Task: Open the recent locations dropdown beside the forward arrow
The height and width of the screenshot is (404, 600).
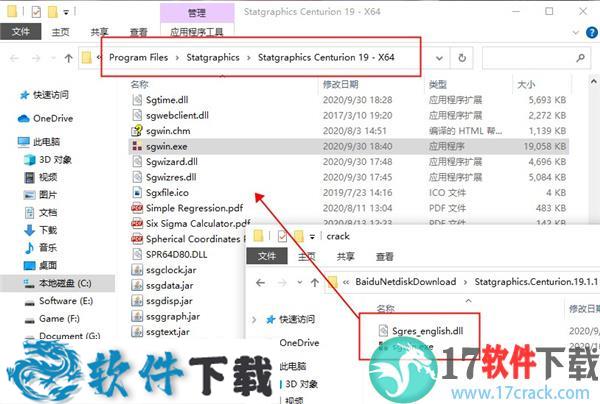Action: (53, 58)
